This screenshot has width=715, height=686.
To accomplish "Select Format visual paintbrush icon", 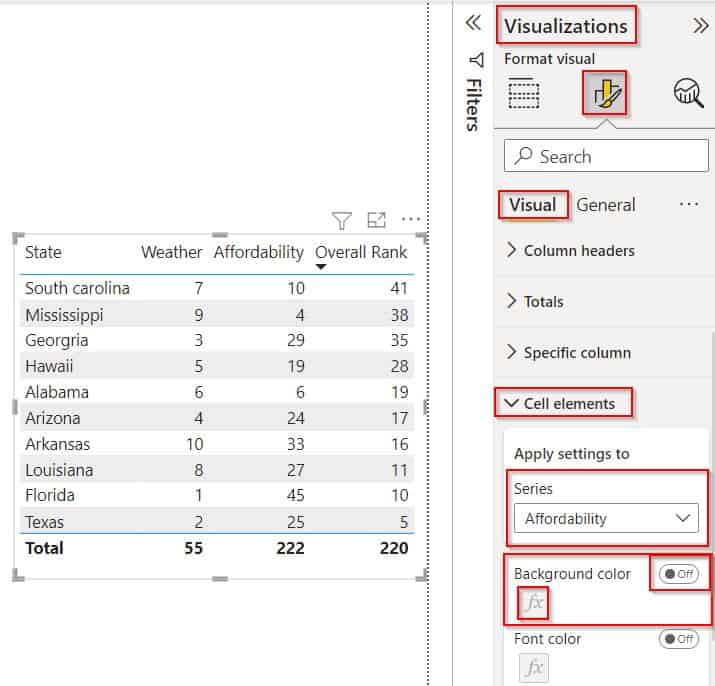I will pyautogui.click(x=605, y=93).
